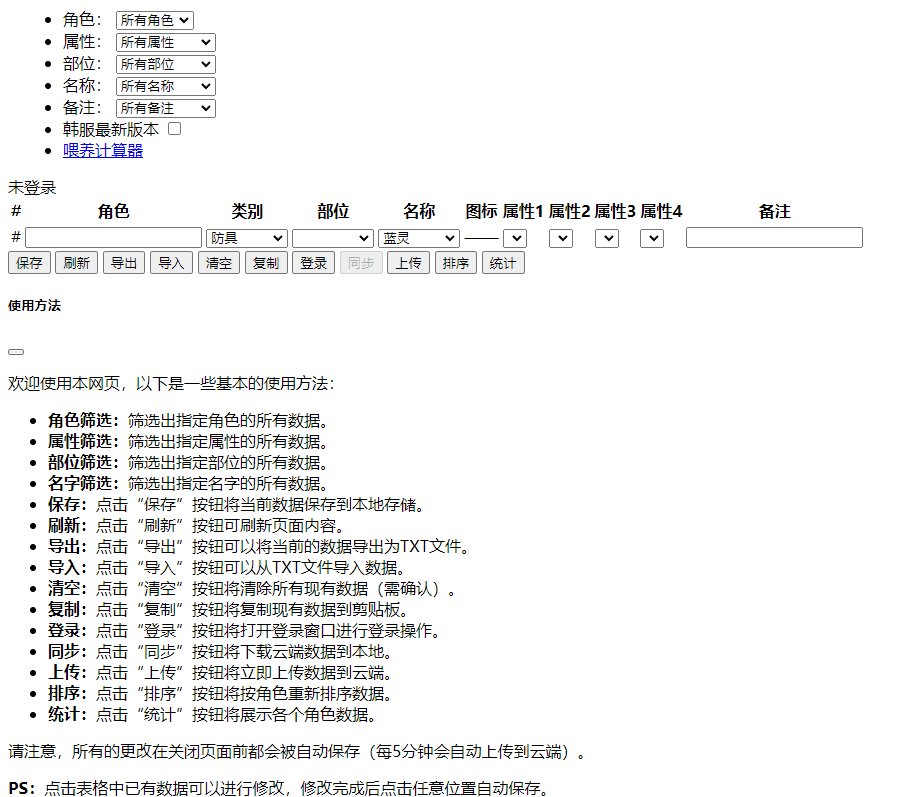Click the 导出 export button
924x797 pixels.
(124, 263)
